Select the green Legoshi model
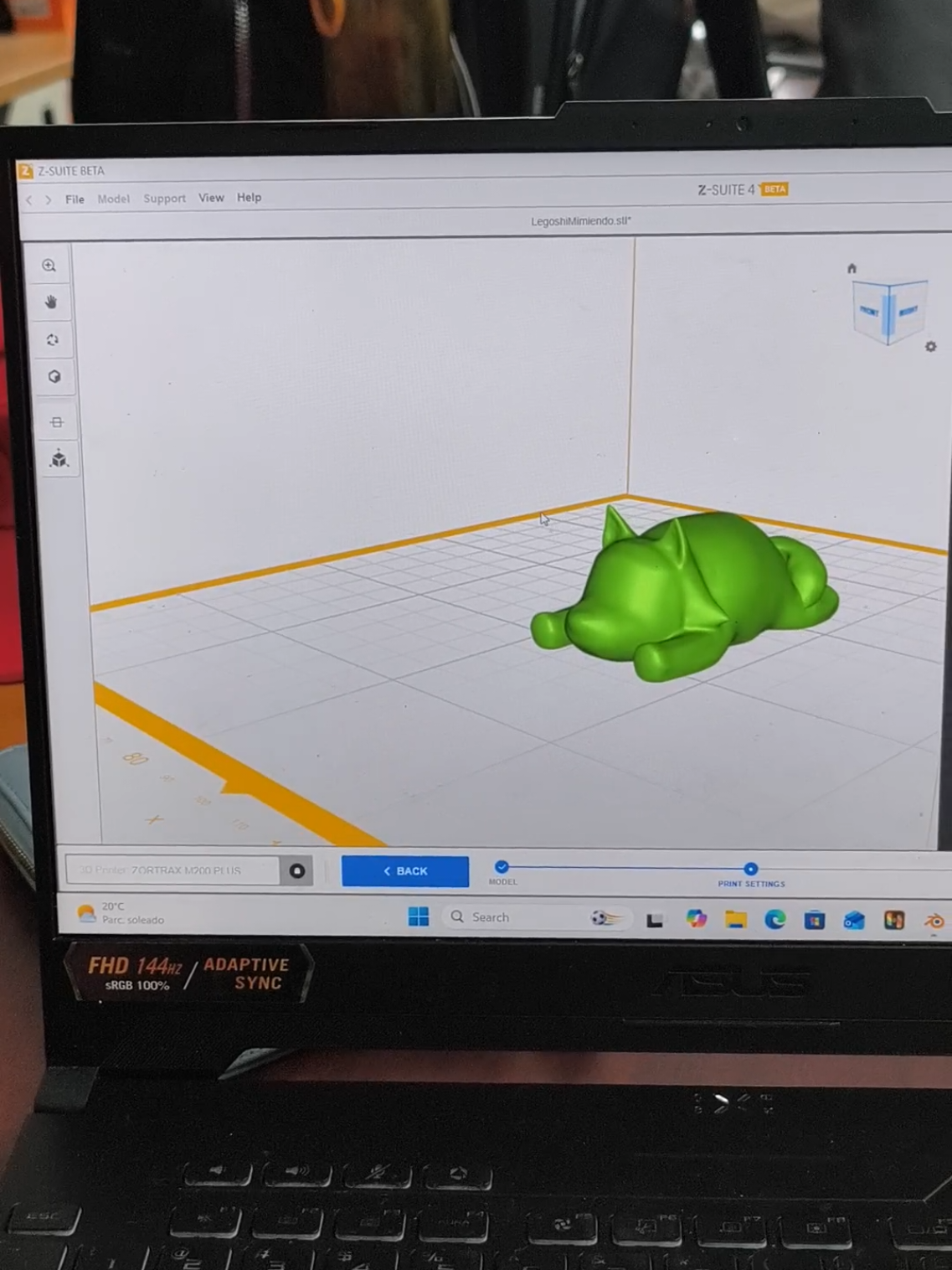The width and height of the screenshot is (952, 1270). click(x=682, y=595)
